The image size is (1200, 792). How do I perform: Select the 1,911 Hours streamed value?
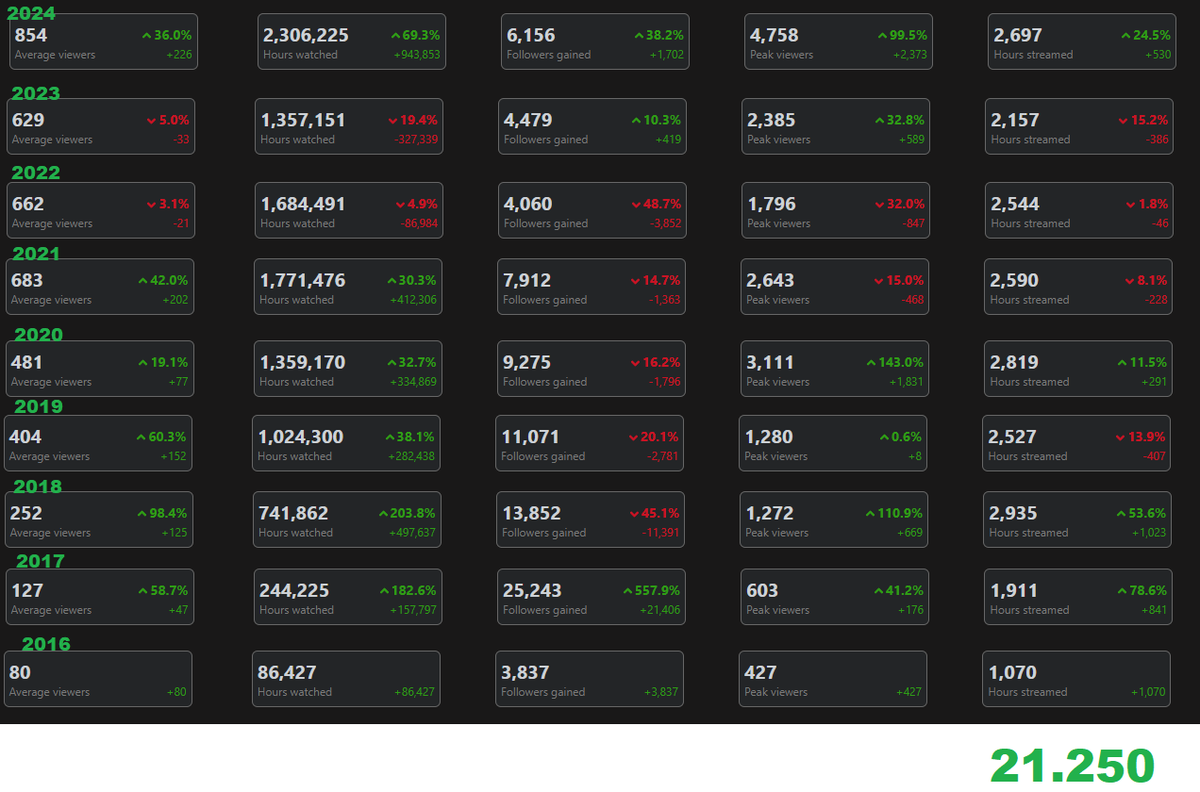coord(1014,591)
